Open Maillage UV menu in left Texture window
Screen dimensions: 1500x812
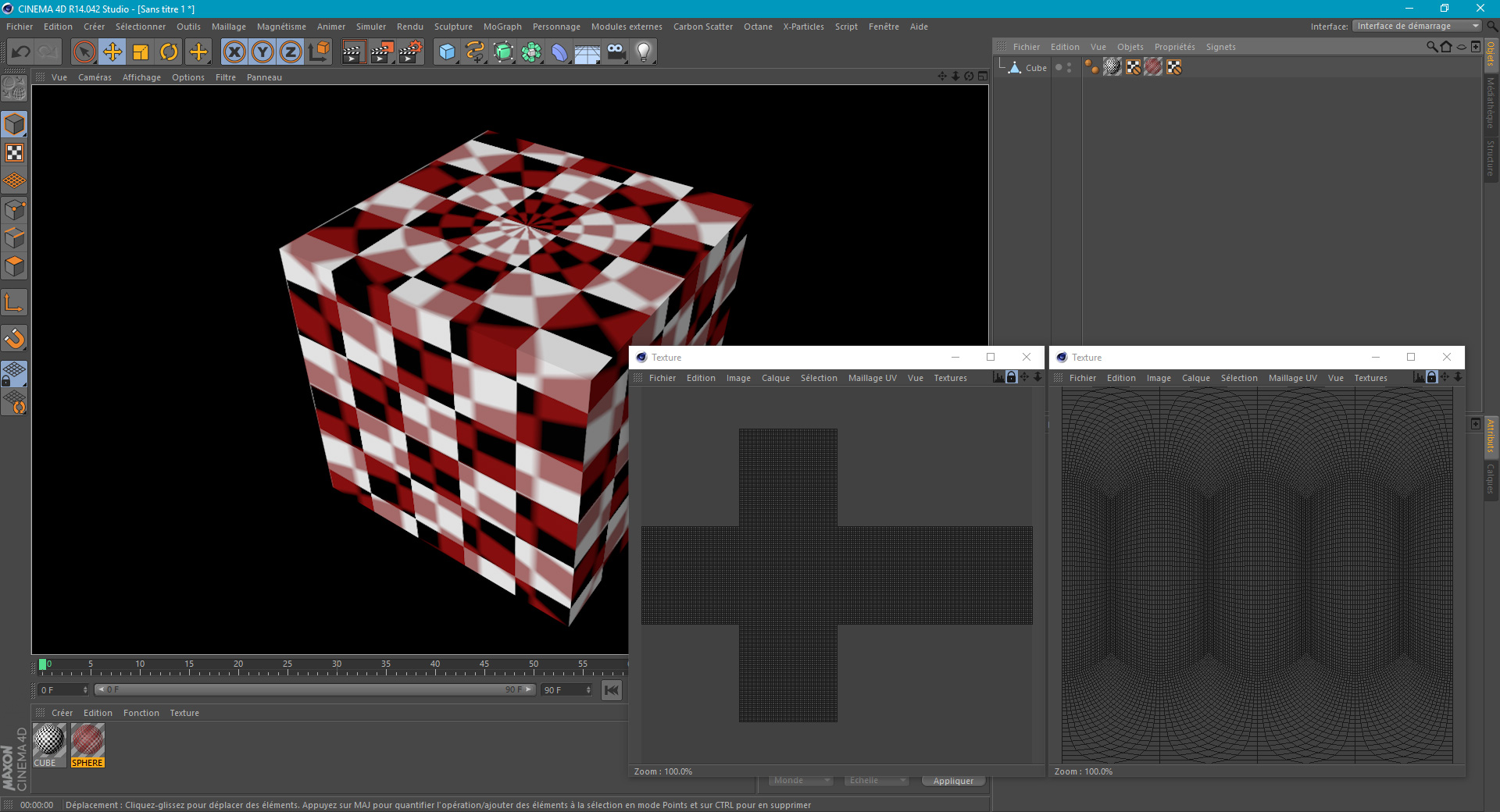click(873, 378)
